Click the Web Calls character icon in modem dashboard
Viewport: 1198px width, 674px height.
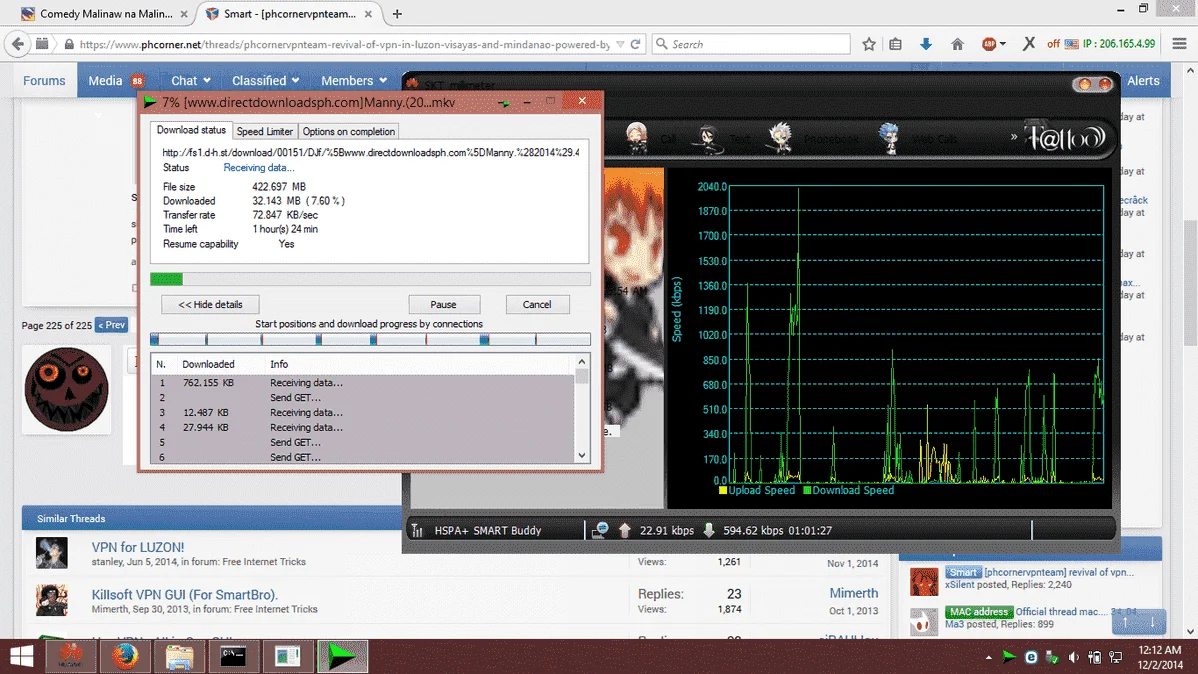click(x=889, y=138)
